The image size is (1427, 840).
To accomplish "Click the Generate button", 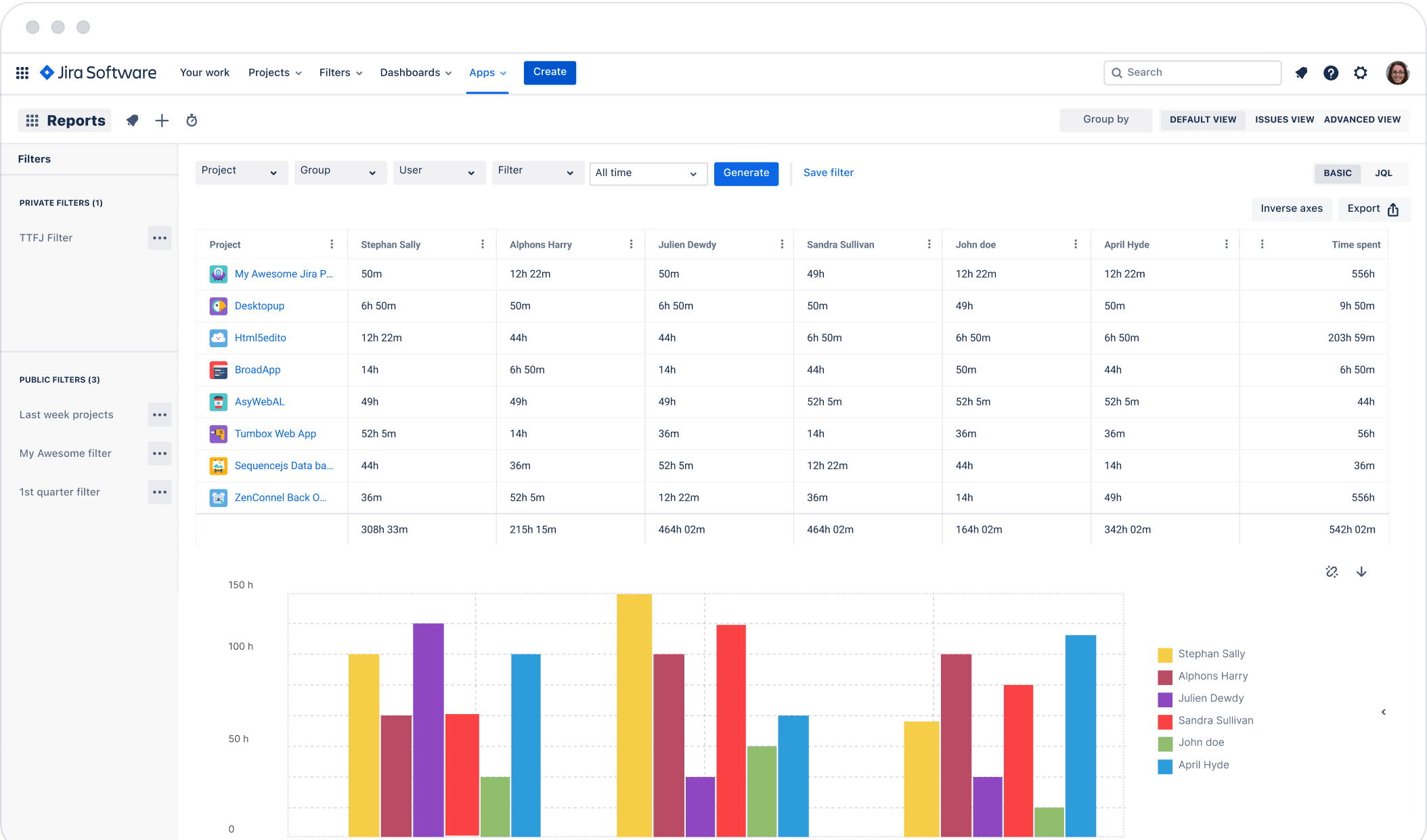I will point(746,173).
